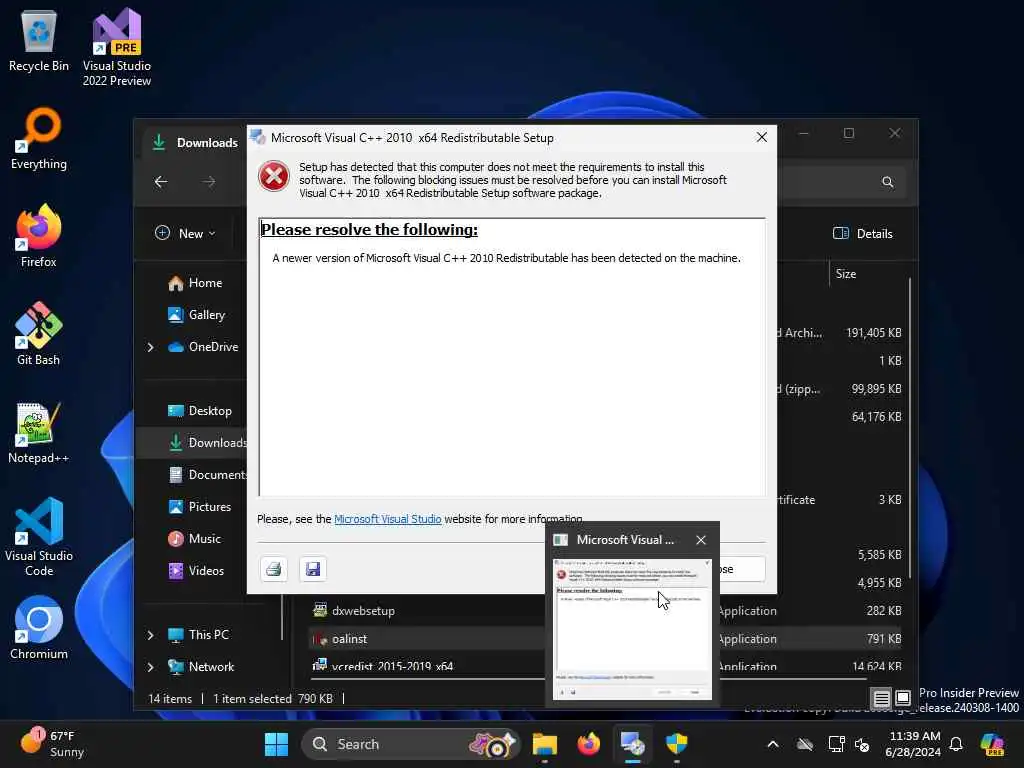Open the Everything search desktop icon

coord(39,139)
